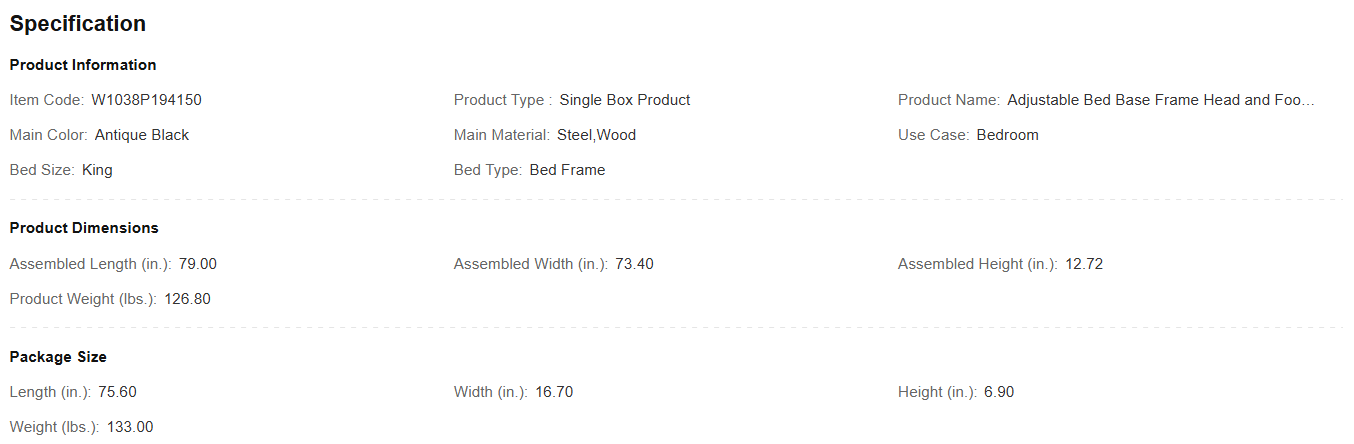Screen dimensions: 1354x444
Task: Click assembled width value 73.40
Action: (634, 264)
